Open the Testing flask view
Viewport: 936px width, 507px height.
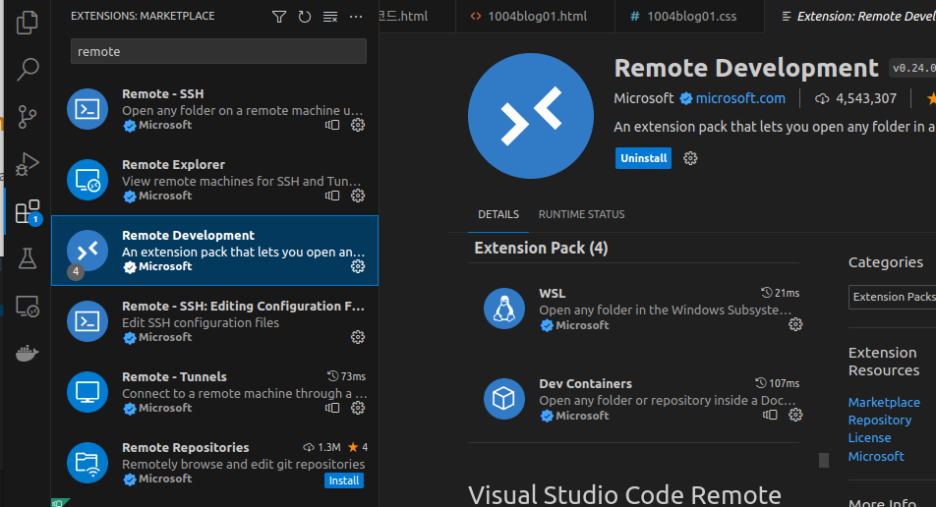coord(27,259)
